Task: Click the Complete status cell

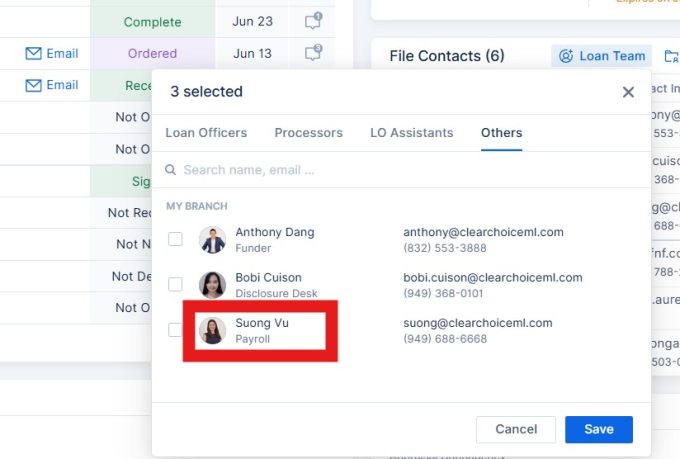Action: 152,22
